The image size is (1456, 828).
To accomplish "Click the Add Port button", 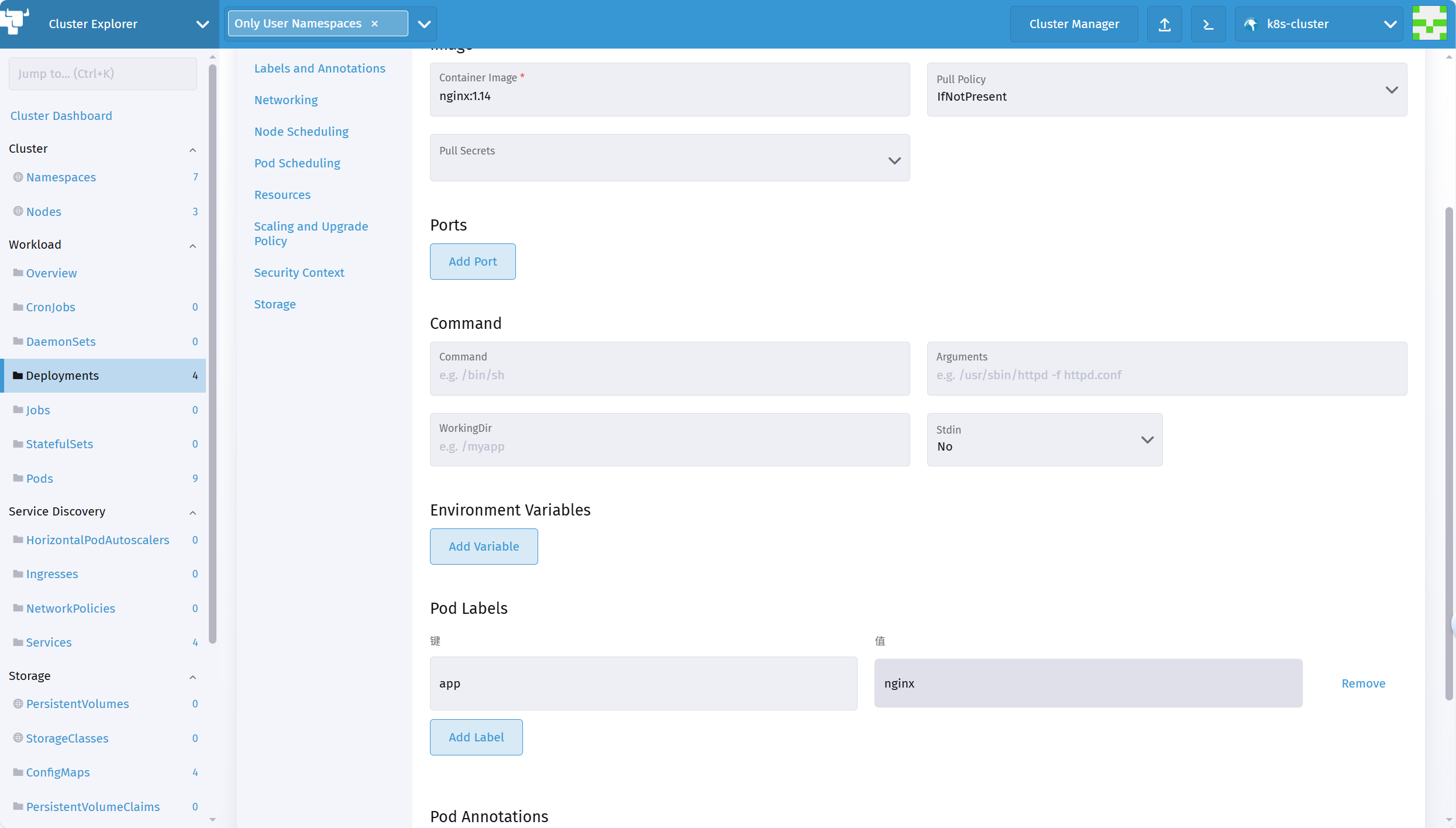I will pos(473,262).
